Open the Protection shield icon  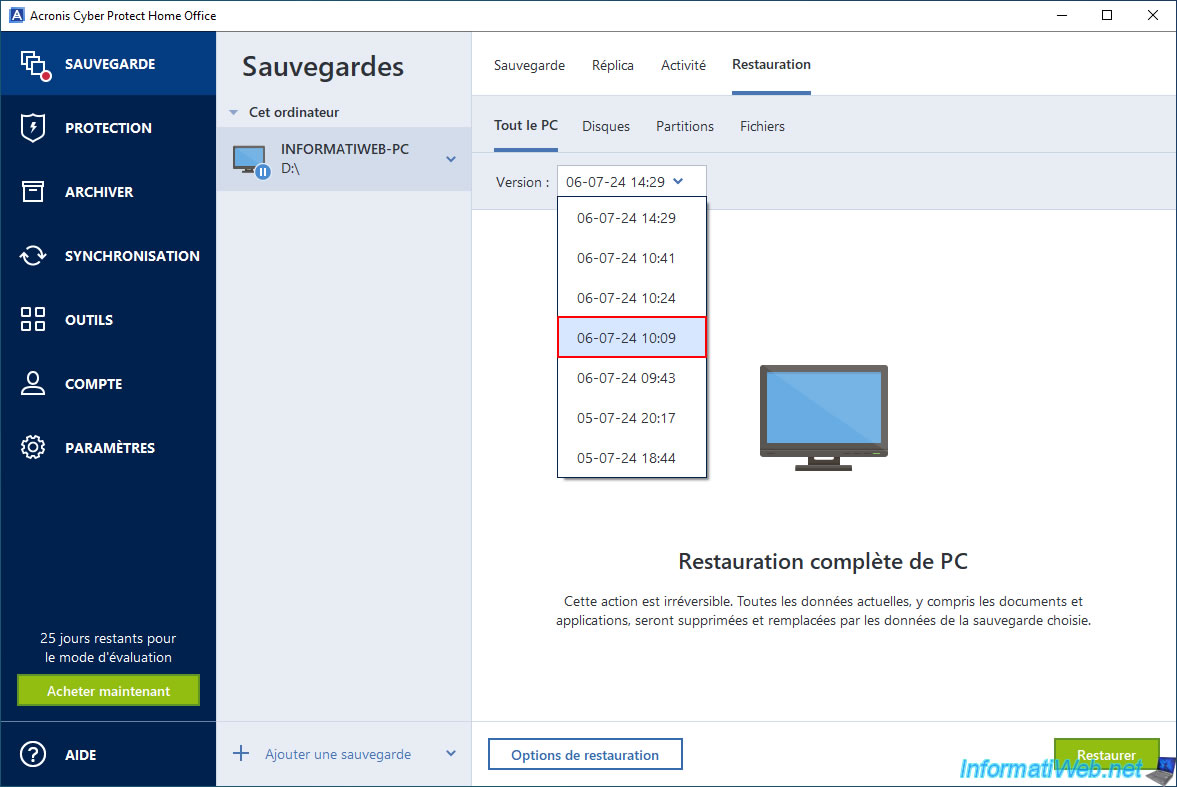(x=32, y=128)
